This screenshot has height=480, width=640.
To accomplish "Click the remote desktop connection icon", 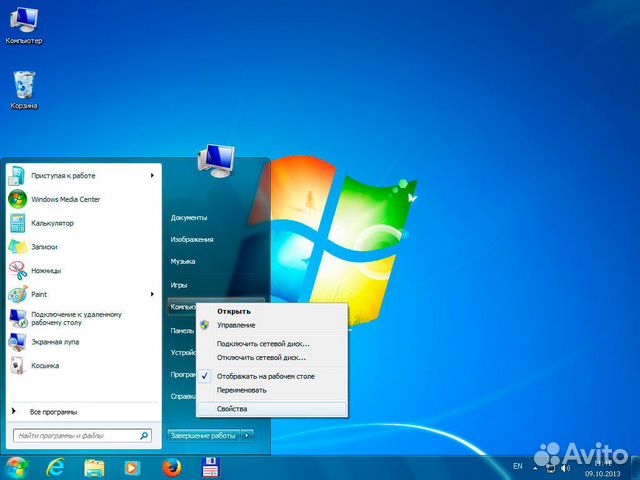I will pos(18,318).
